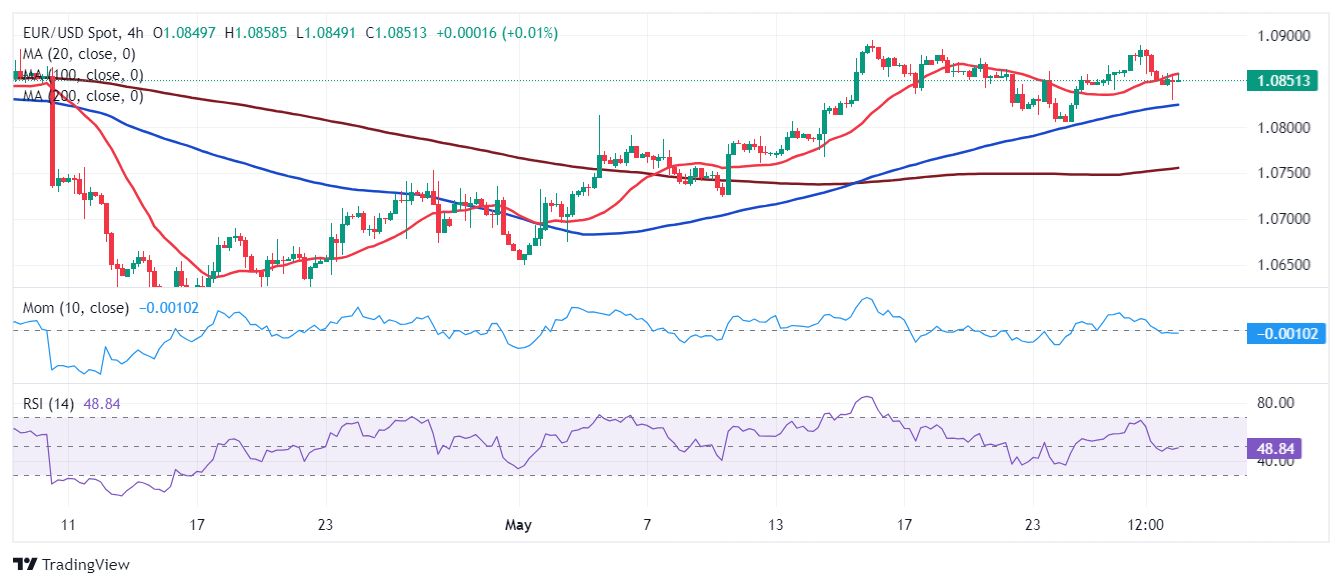Click the EUR/USD Spot symbol title
Image resolution: width=1342 pixels, height=586 pixels.
[x=72, y=33]
